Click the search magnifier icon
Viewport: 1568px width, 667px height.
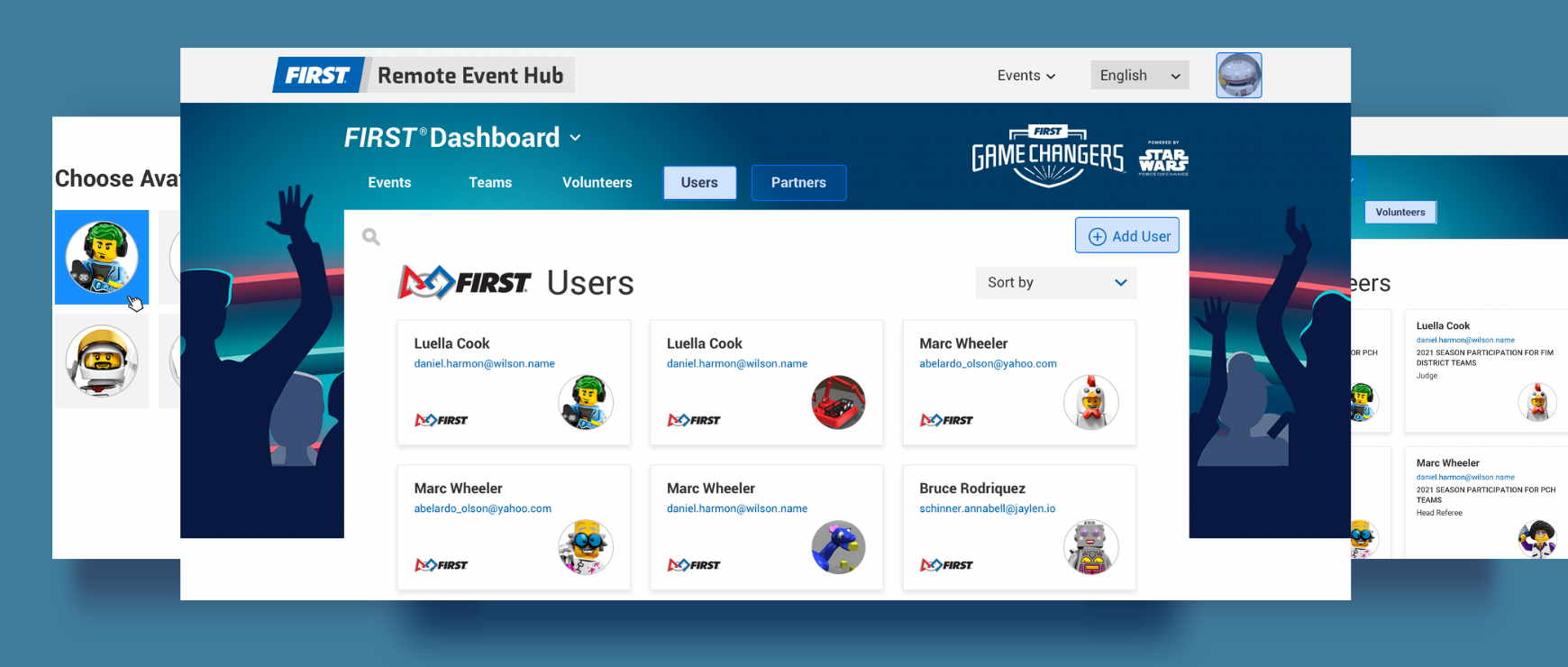coord(370,237)
